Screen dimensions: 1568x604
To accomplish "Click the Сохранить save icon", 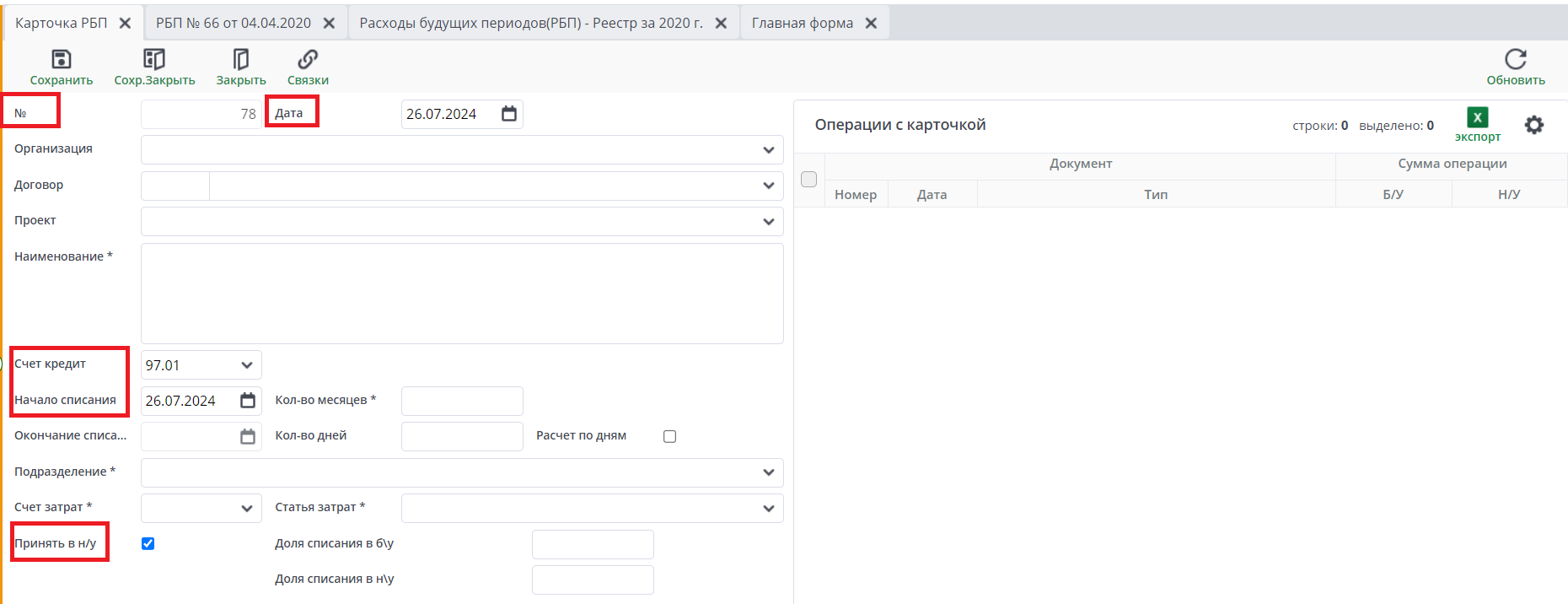I will pos(62,60).
